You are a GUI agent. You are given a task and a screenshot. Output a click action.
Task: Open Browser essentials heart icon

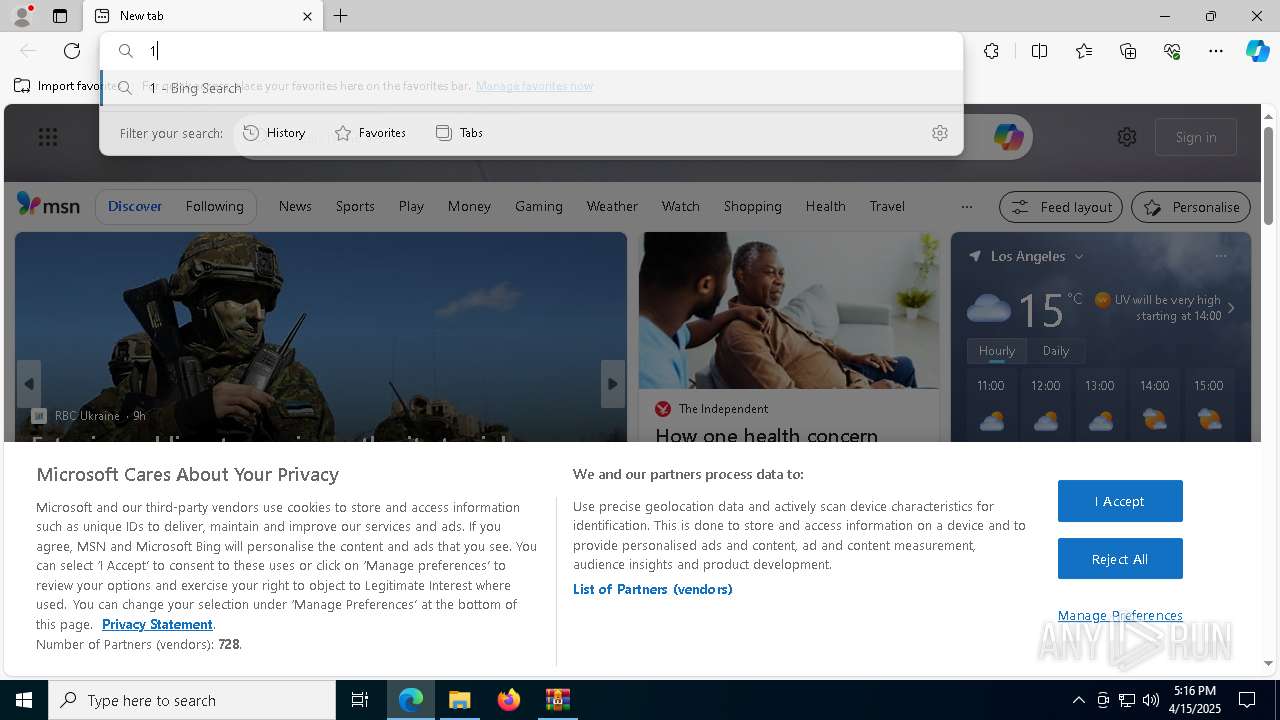coord(1172,51)
